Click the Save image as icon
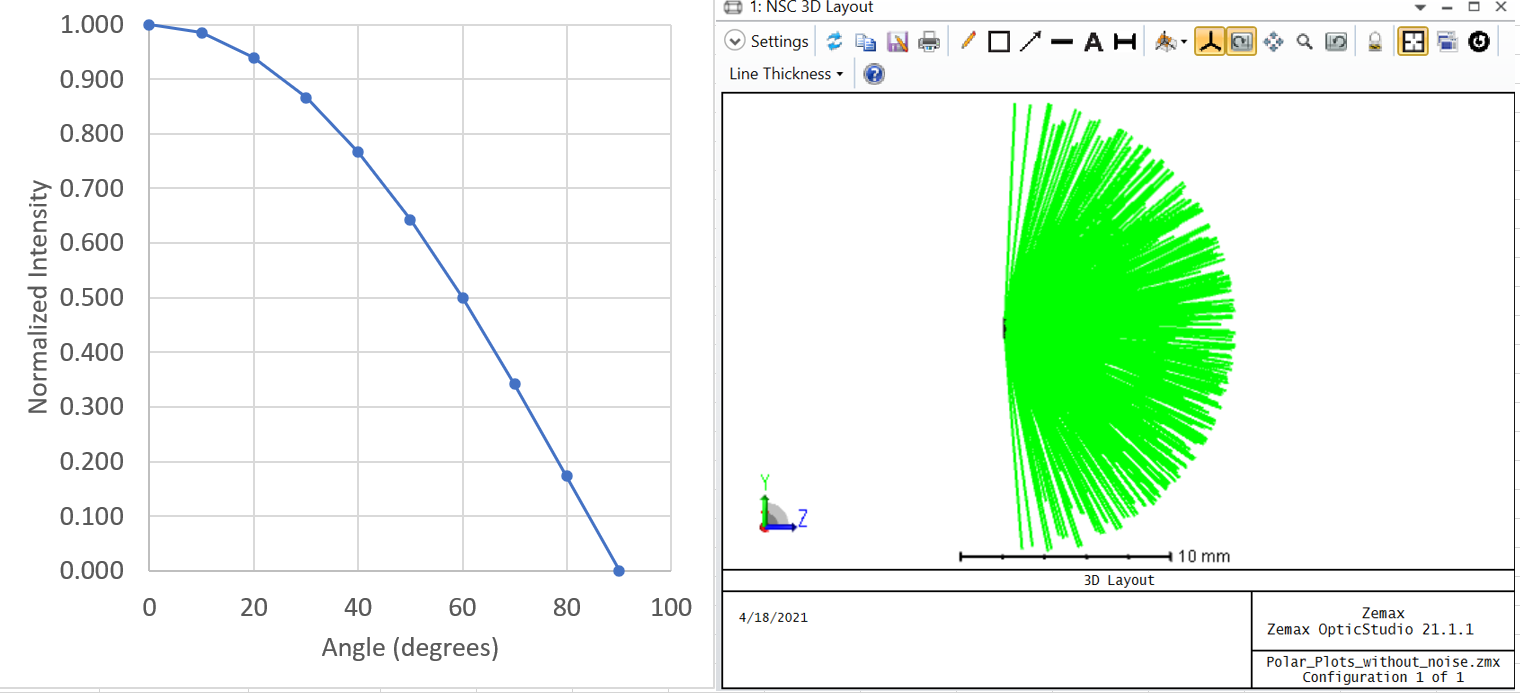 [x=897, y=41]
